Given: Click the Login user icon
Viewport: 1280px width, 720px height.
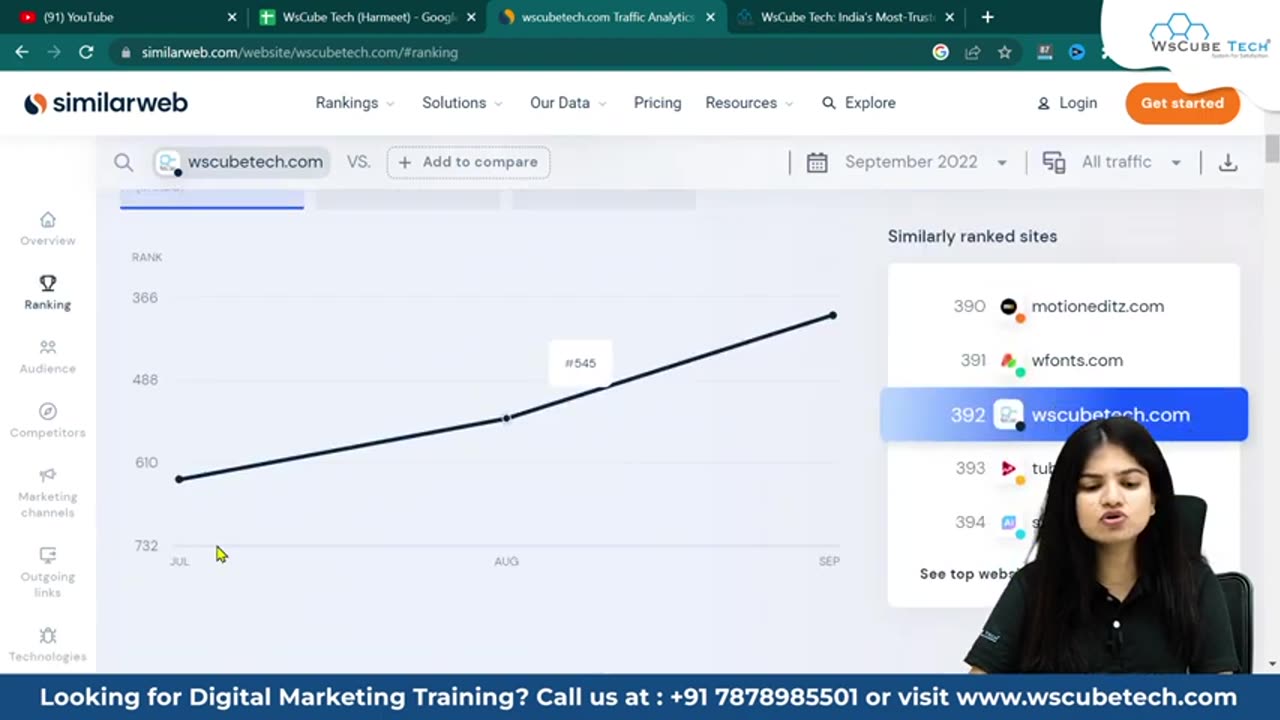Looking at the screenshot, I should tap(1043, 103).
